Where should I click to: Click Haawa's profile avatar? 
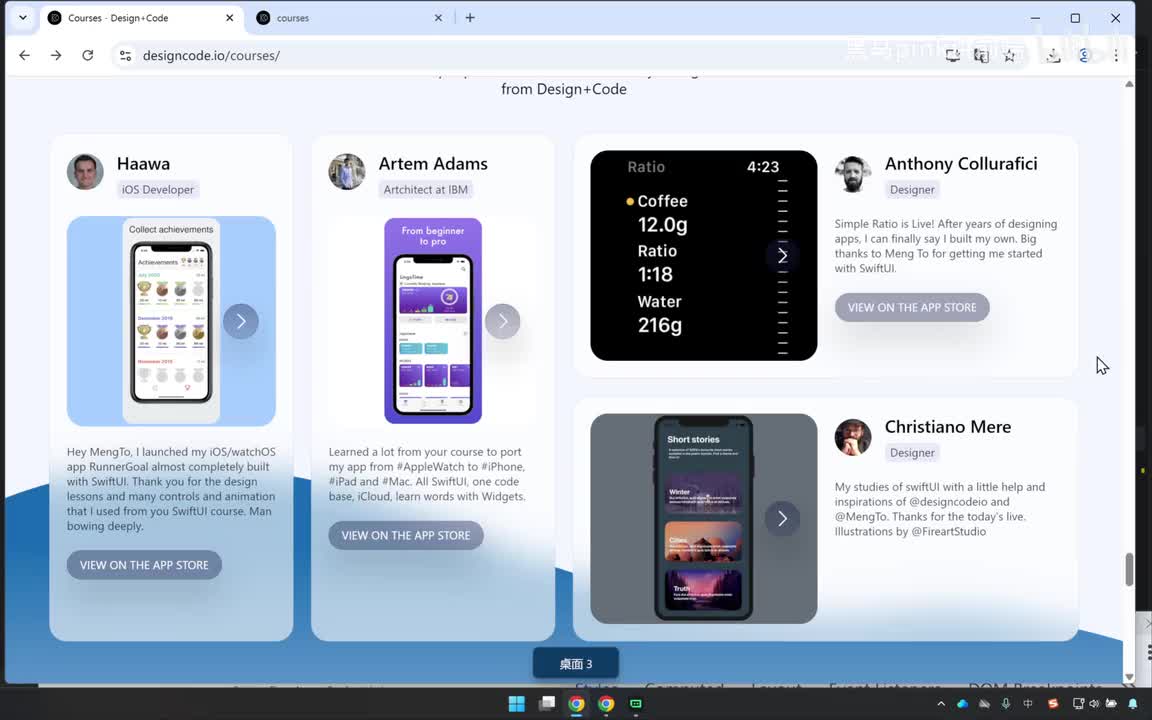[85, 172]
